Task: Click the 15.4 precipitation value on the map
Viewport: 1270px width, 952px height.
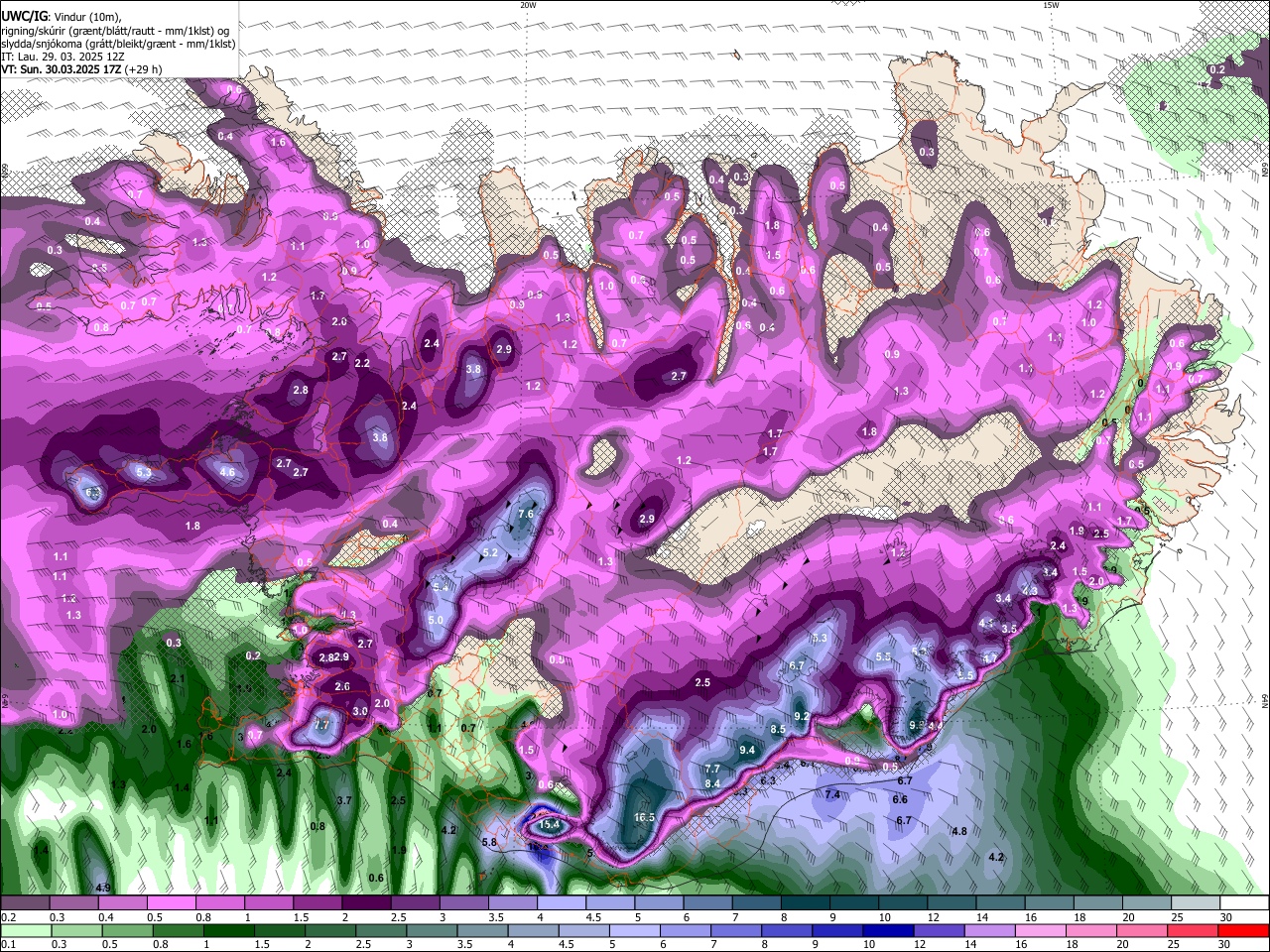Action: 550,824
